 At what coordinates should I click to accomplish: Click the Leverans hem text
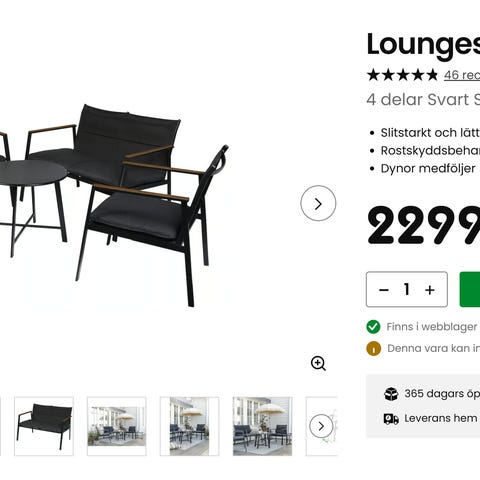point(440,418)
